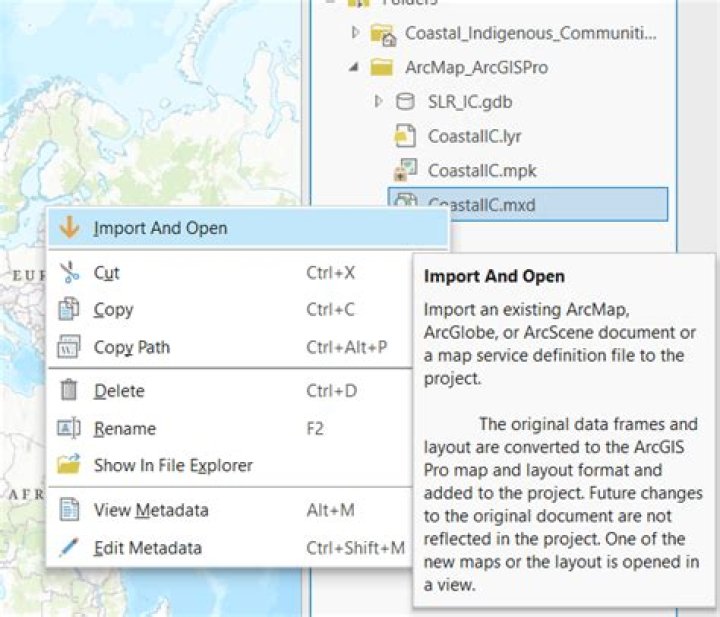Expand the SLR_IC.gdb geodatabase node
Image resolution: width=720 pixels, height=617 pixels.
379,102
